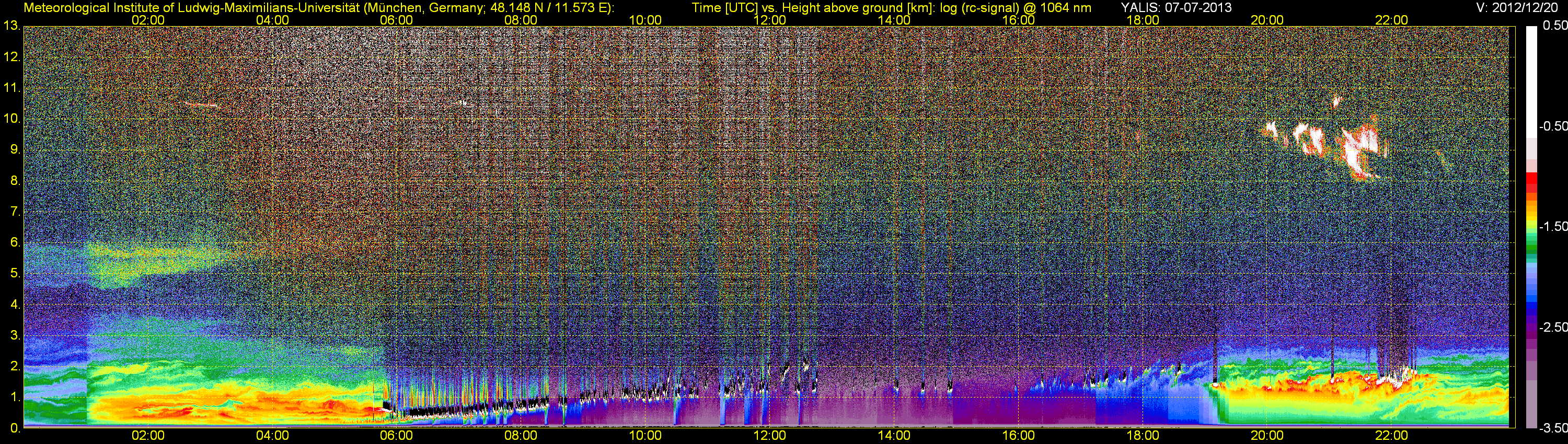Click the yellow segment of the color bar
The width and height of the screenshot is (1568, 444).
[x=1531, y=221]
